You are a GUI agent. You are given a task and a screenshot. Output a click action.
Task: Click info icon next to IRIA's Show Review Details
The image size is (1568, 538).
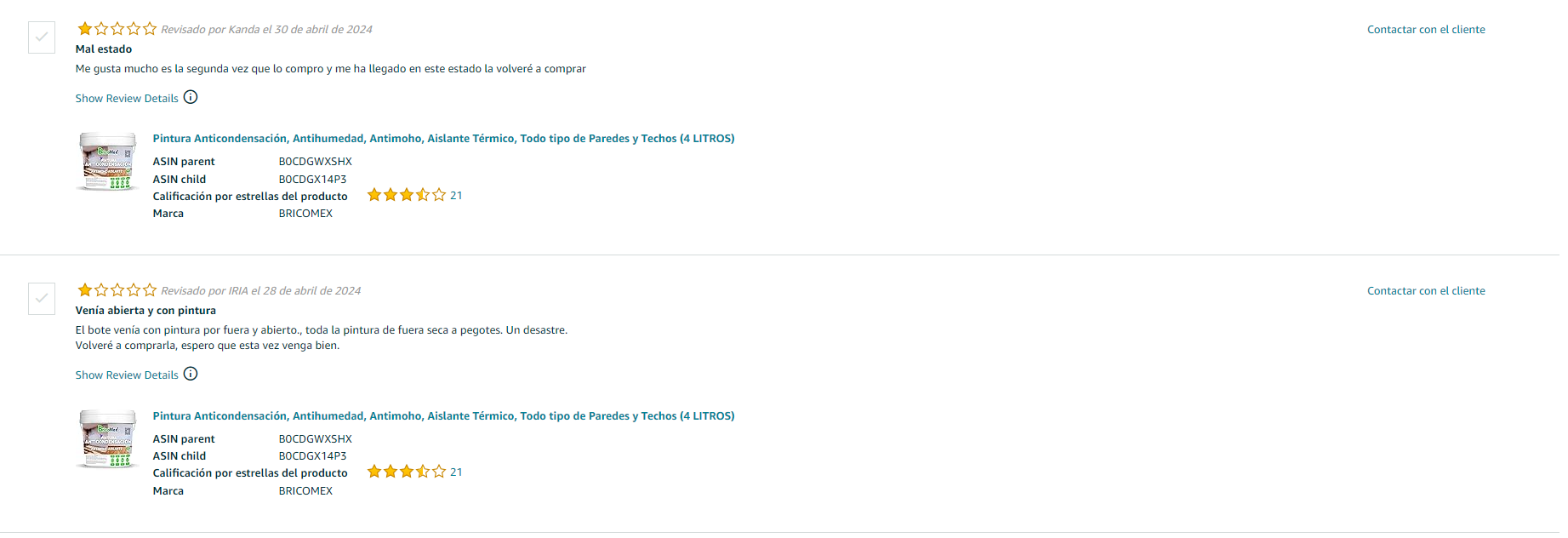click(x=191, y=374)
